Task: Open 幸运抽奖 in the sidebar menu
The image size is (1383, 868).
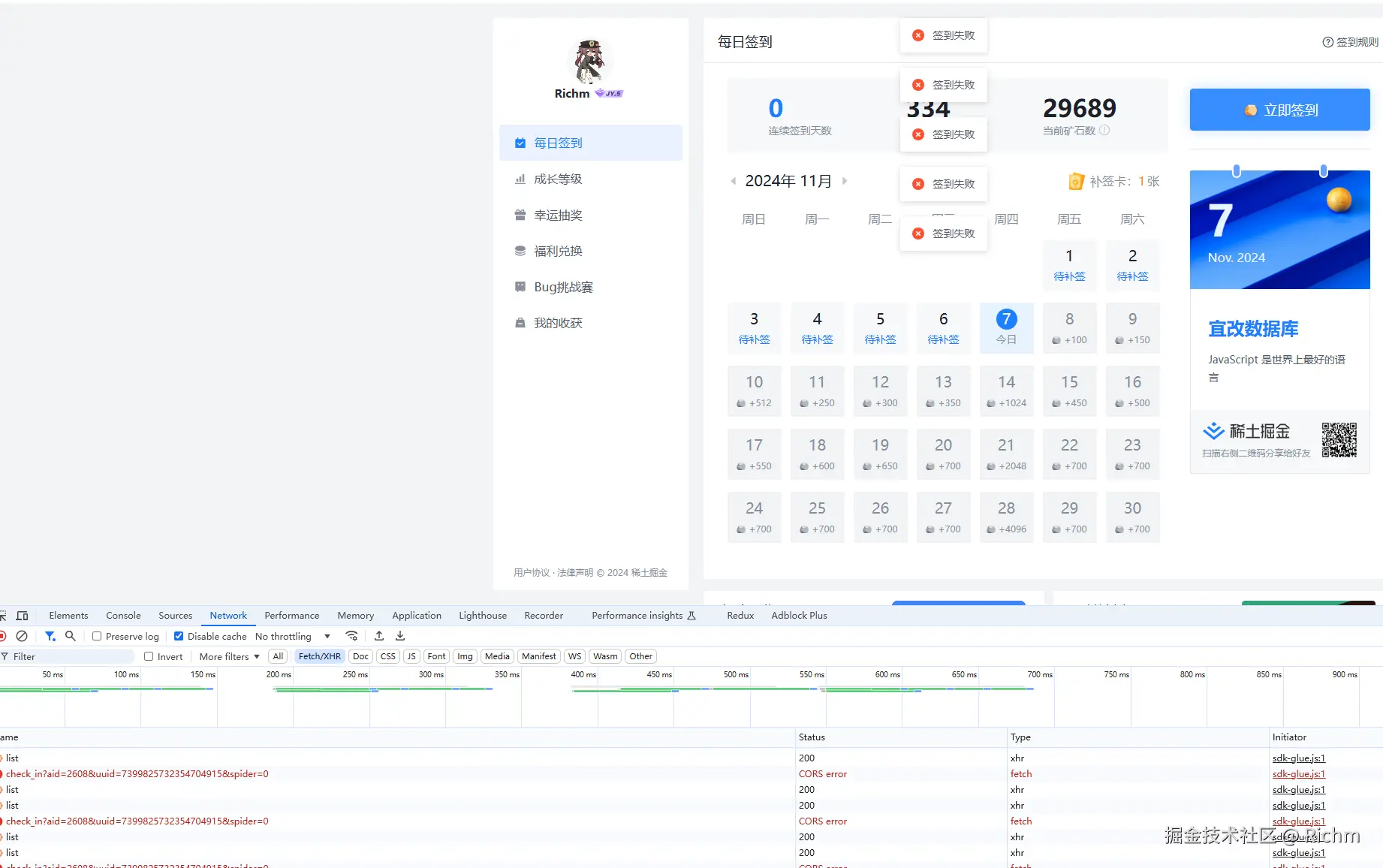Action: point(558,215)
